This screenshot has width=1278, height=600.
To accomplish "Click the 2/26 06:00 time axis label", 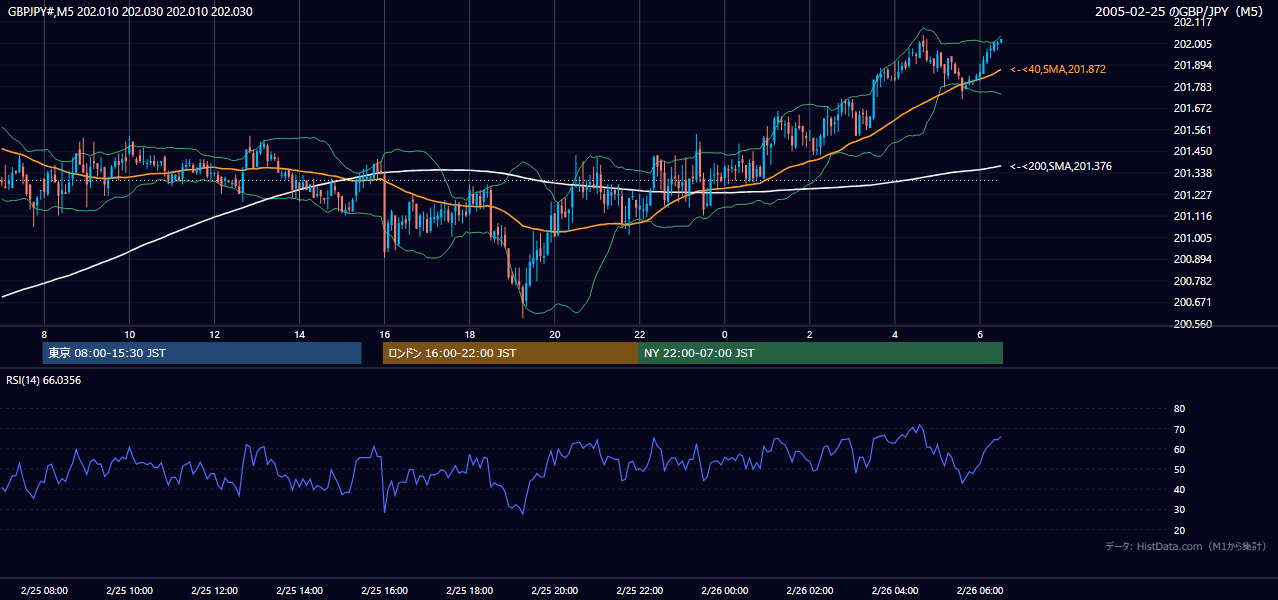I will click(x=980, y=591).
